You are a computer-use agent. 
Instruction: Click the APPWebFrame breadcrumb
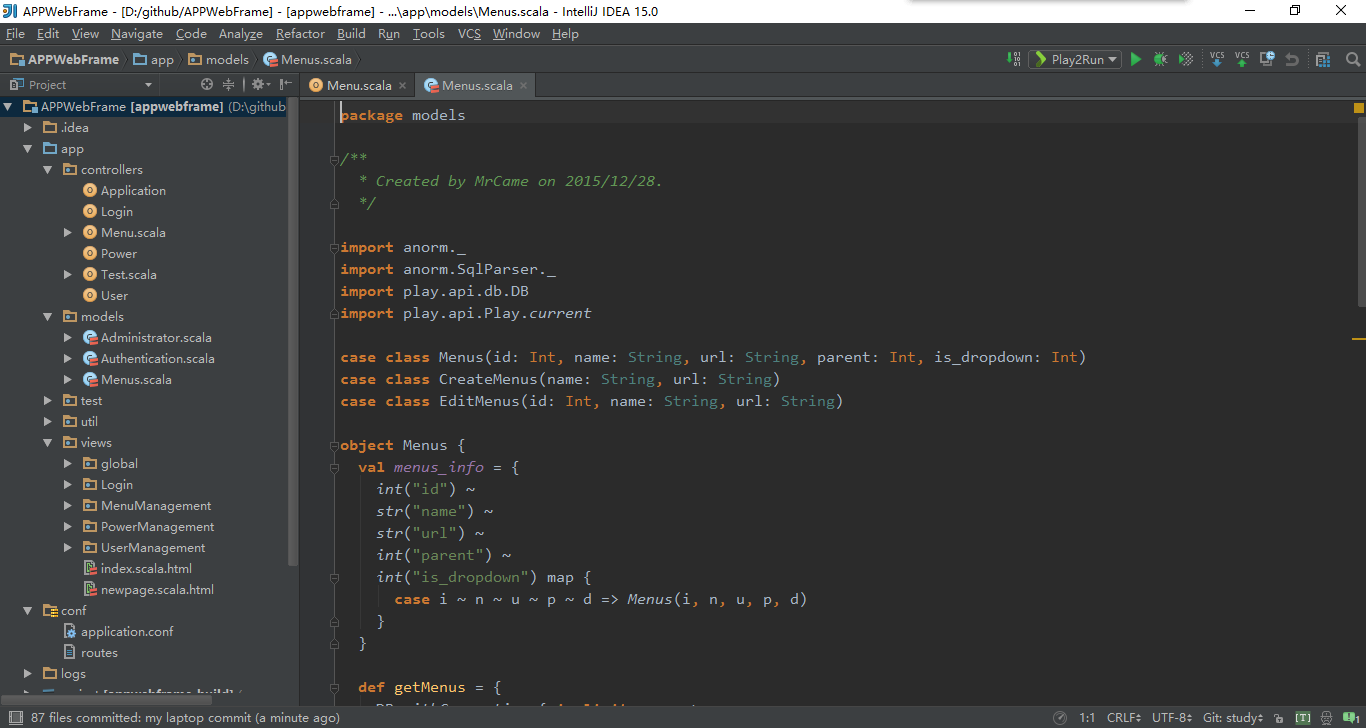[x=65, y=60]
